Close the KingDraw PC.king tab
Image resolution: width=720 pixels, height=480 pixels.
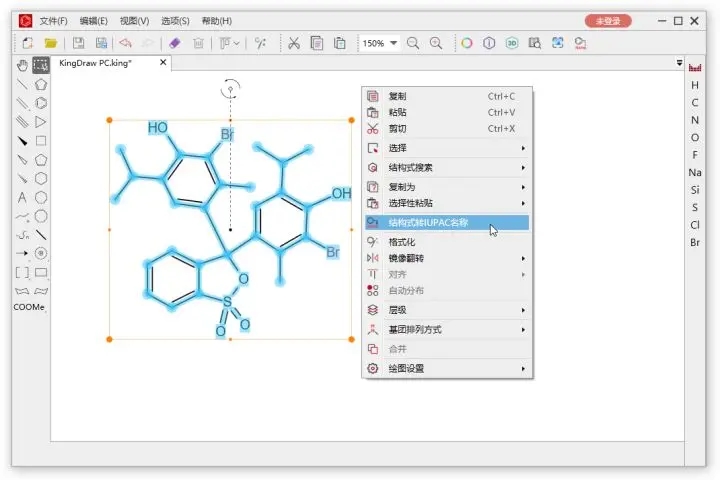pyautogui.click(x=163, y=63)
